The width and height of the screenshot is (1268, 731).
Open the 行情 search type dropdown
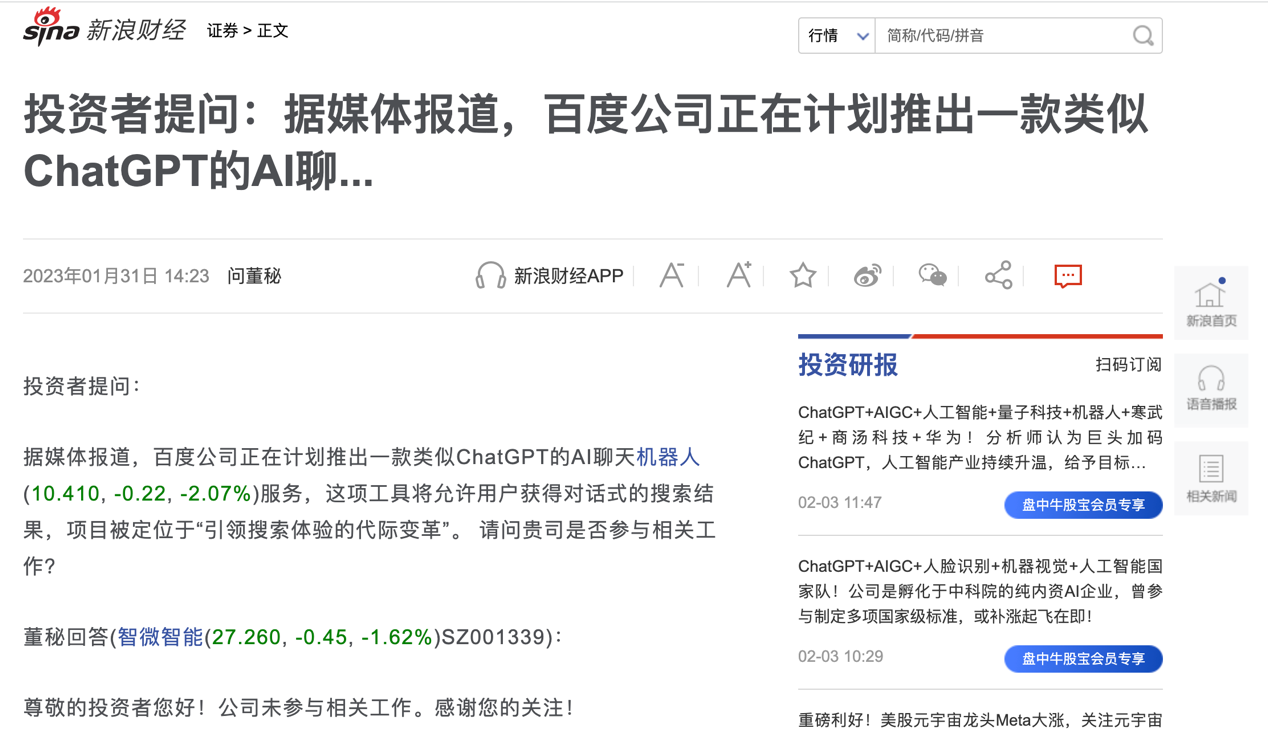click(837, 36)
